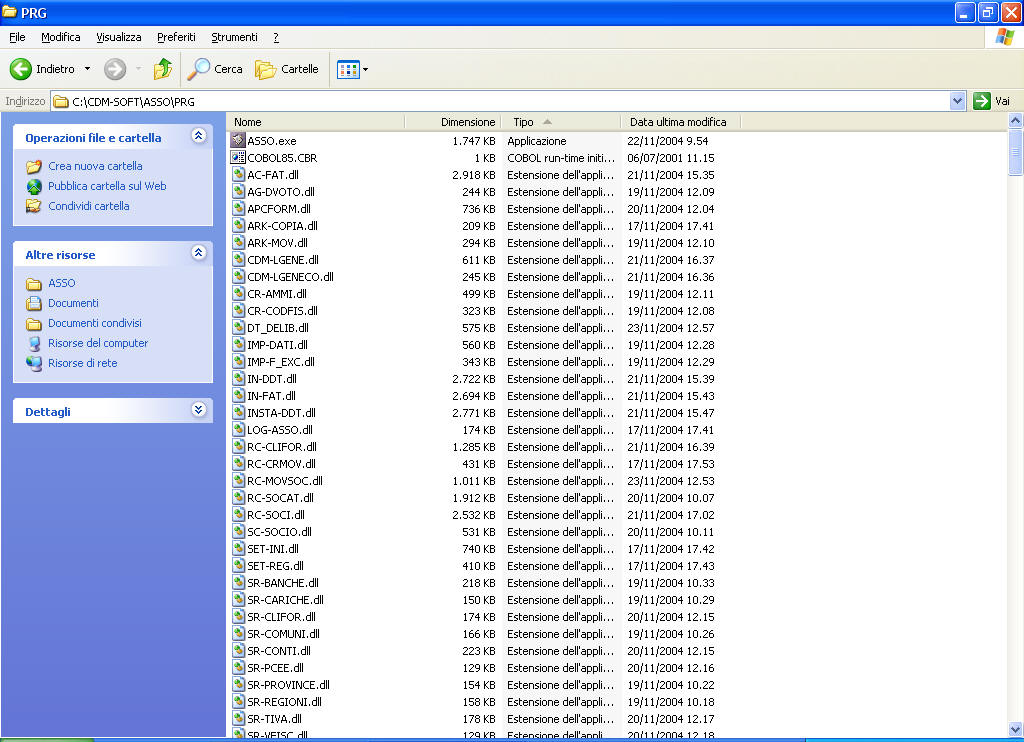Open the Visualizza menu
The height and width of the screenshot is (742, 1024).
(x=119, y=37)
